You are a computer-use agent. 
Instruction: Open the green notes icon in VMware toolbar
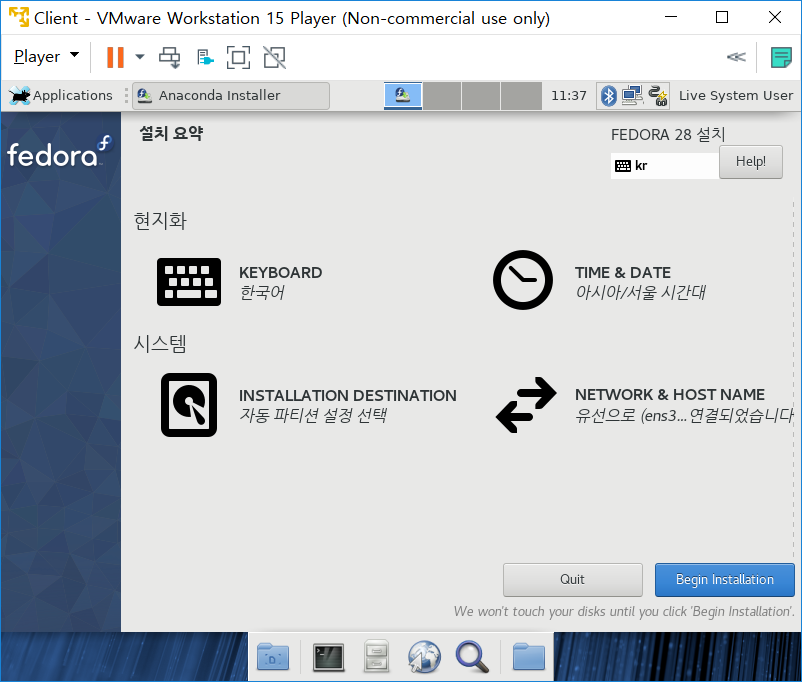pos(781,57)
